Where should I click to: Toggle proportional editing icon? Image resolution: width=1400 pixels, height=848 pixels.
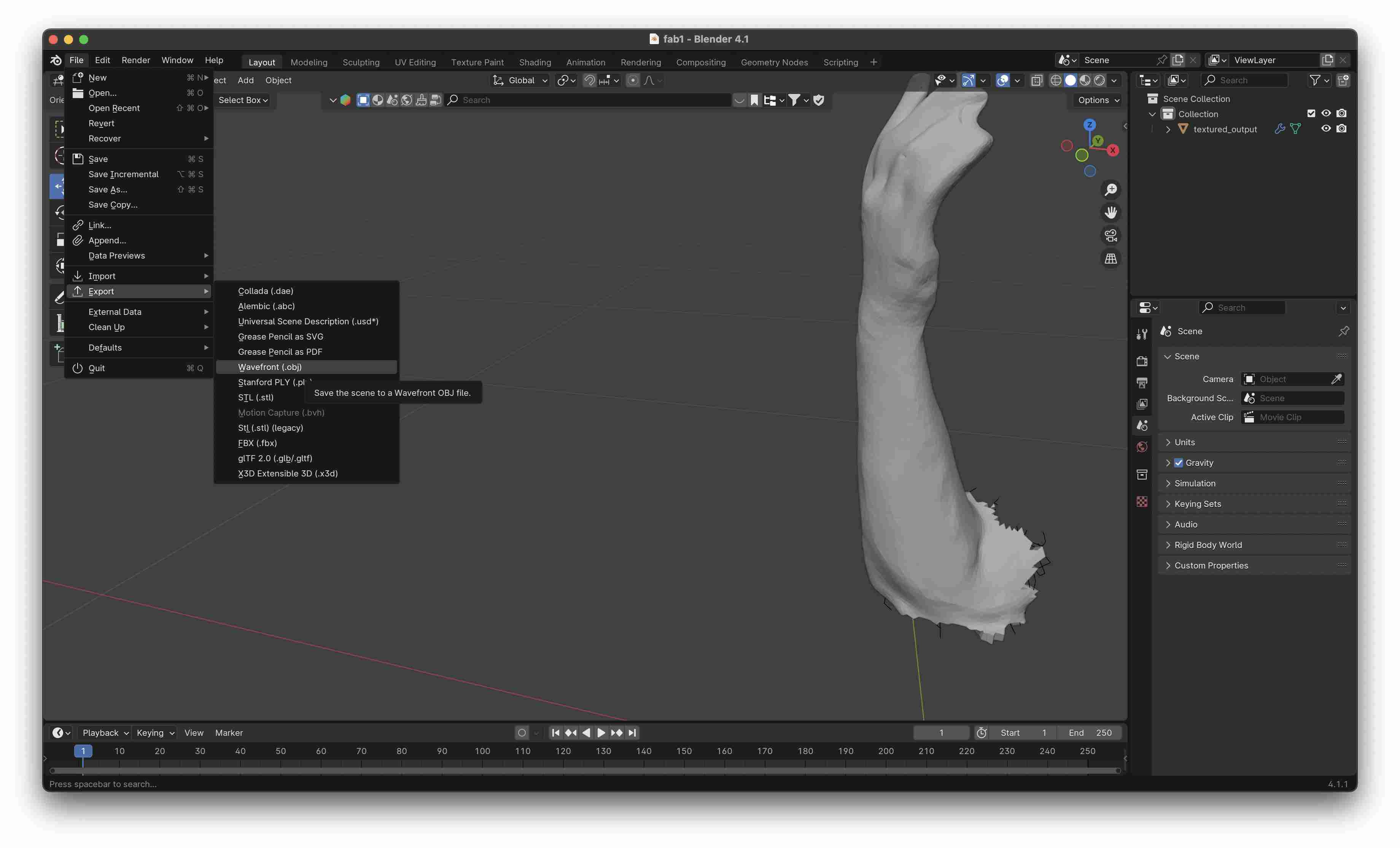pyautogui.click(x=633, y=80)
